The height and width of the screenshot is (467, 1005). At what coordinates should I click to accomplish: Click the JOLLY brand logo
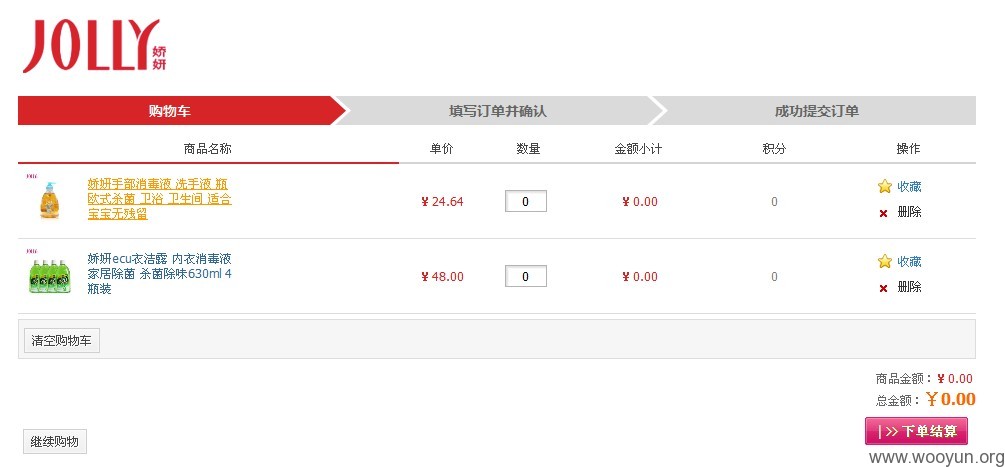[x=95, y=45]
